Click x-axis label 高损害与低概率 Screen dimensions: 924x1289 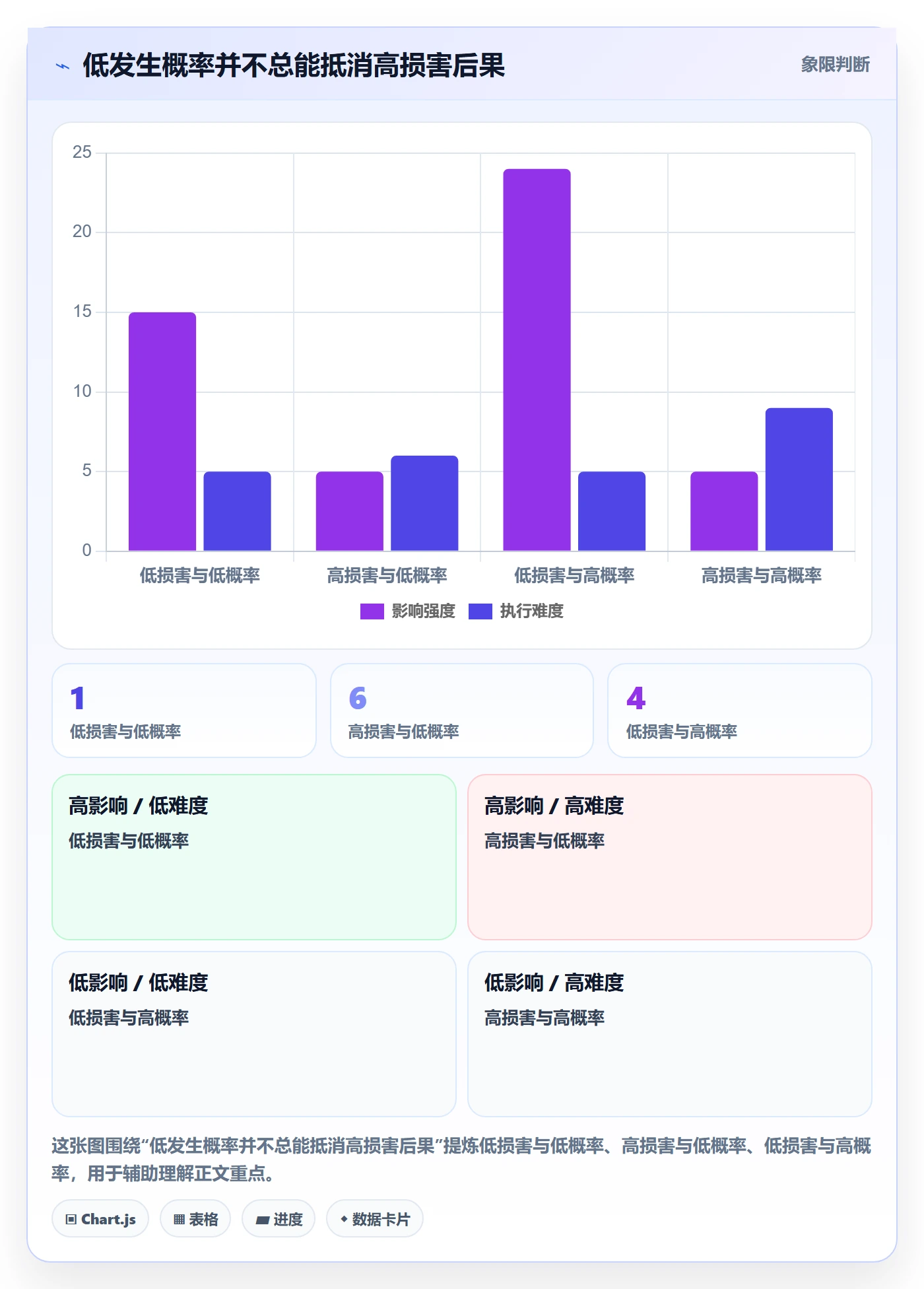(x=387, y=576)
